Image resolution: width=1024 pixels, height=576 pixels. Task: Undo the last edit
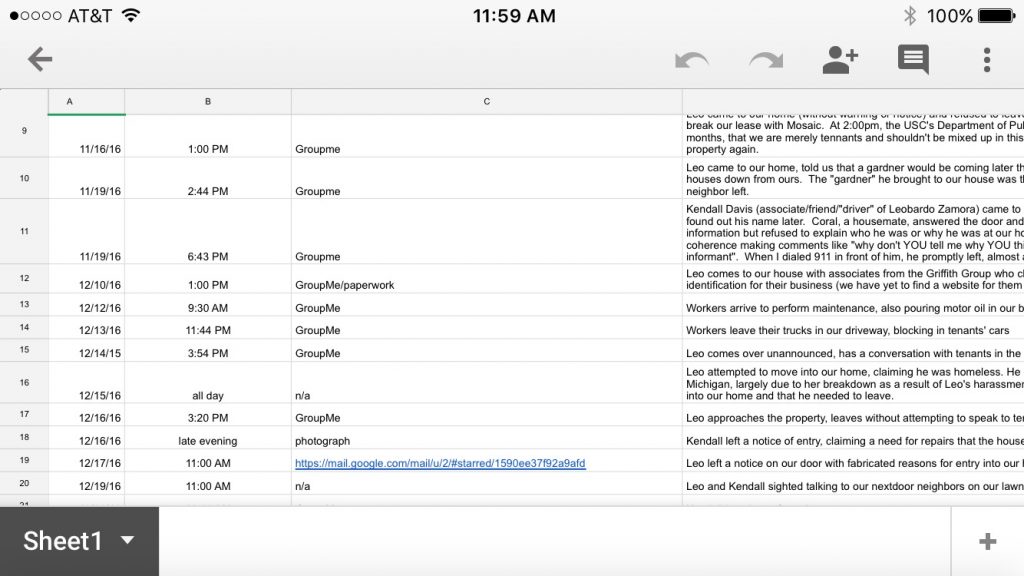tap(691, 60)
